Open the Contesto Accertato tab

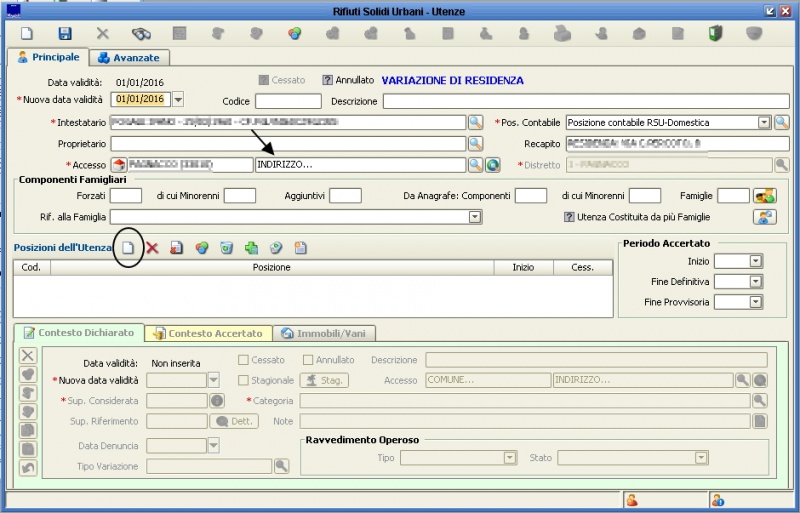[x=208, y=333]
